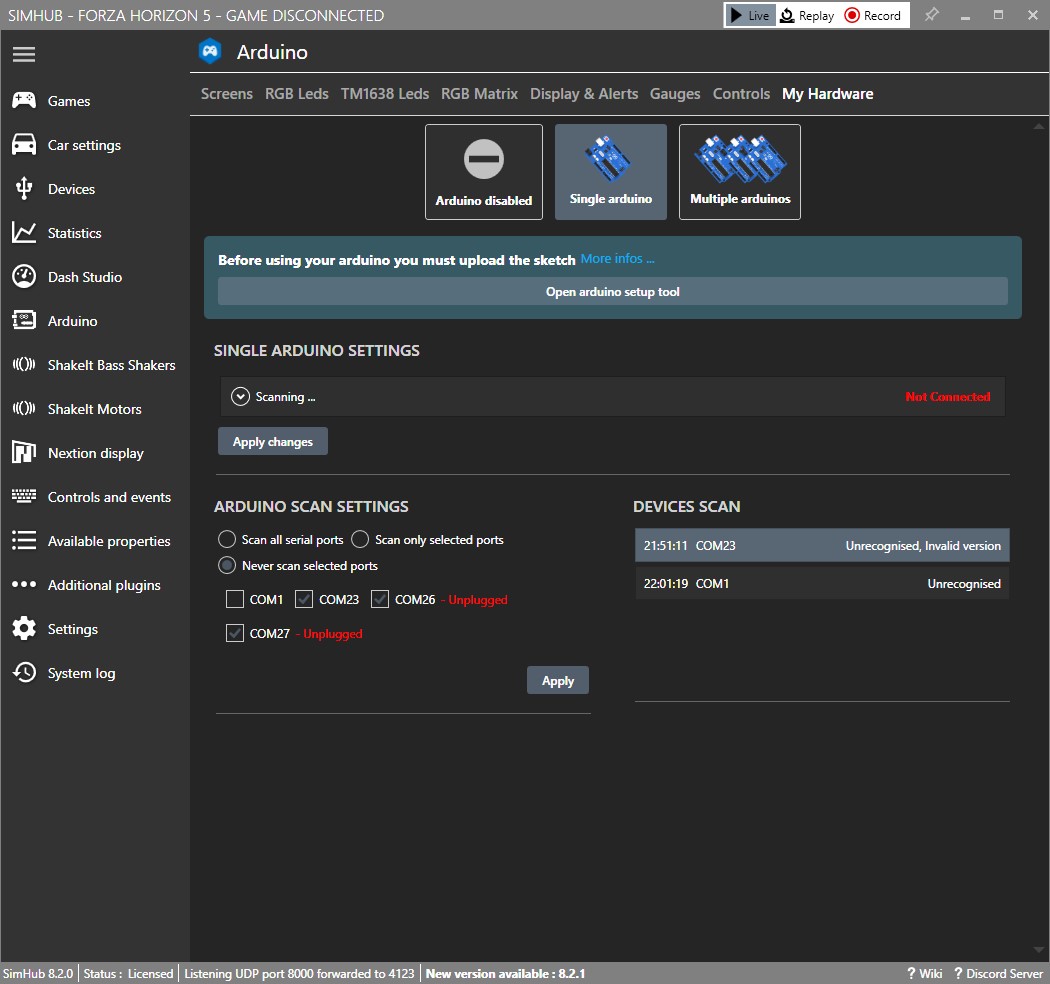Open the Nextion display icon

tap(24, 453)
